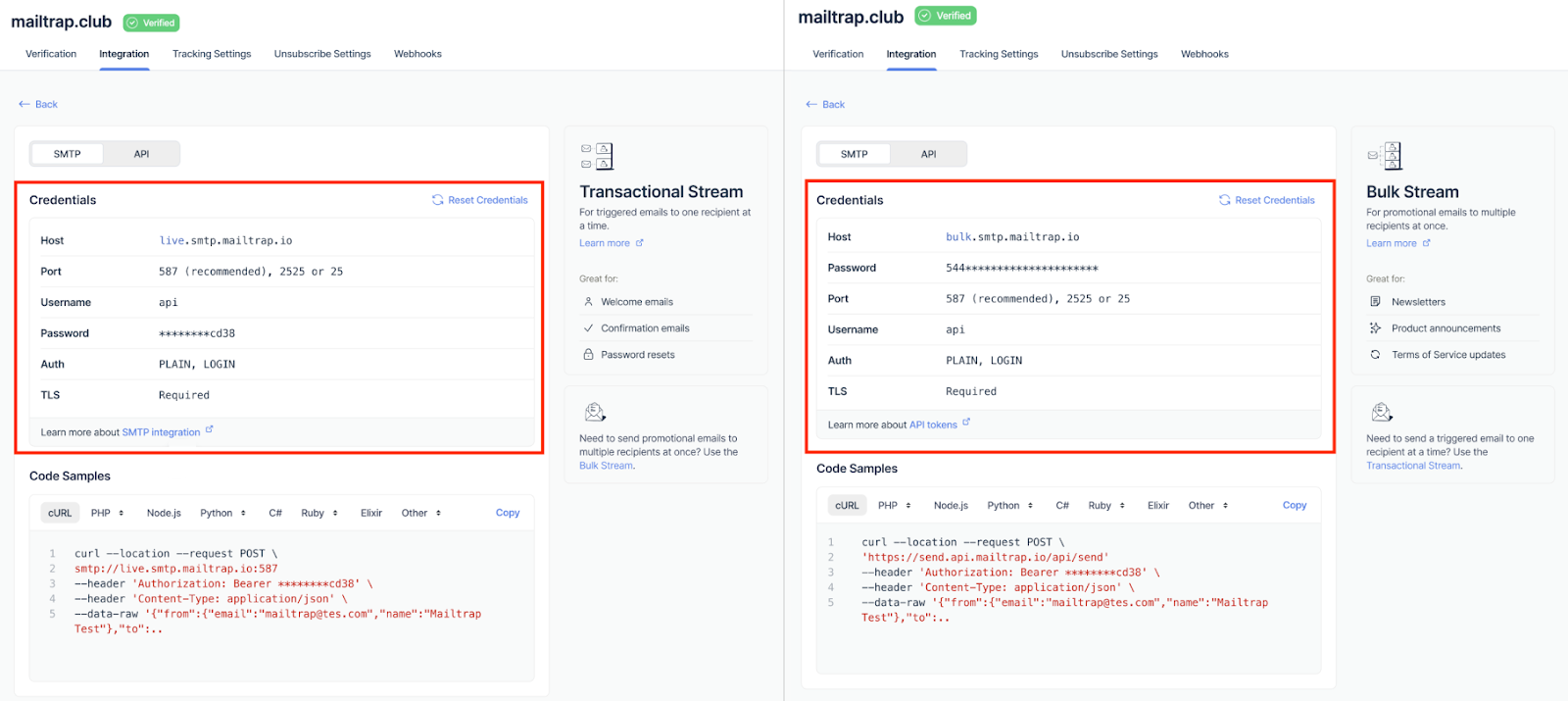Follow the SMTP integration link

(161, 432)
